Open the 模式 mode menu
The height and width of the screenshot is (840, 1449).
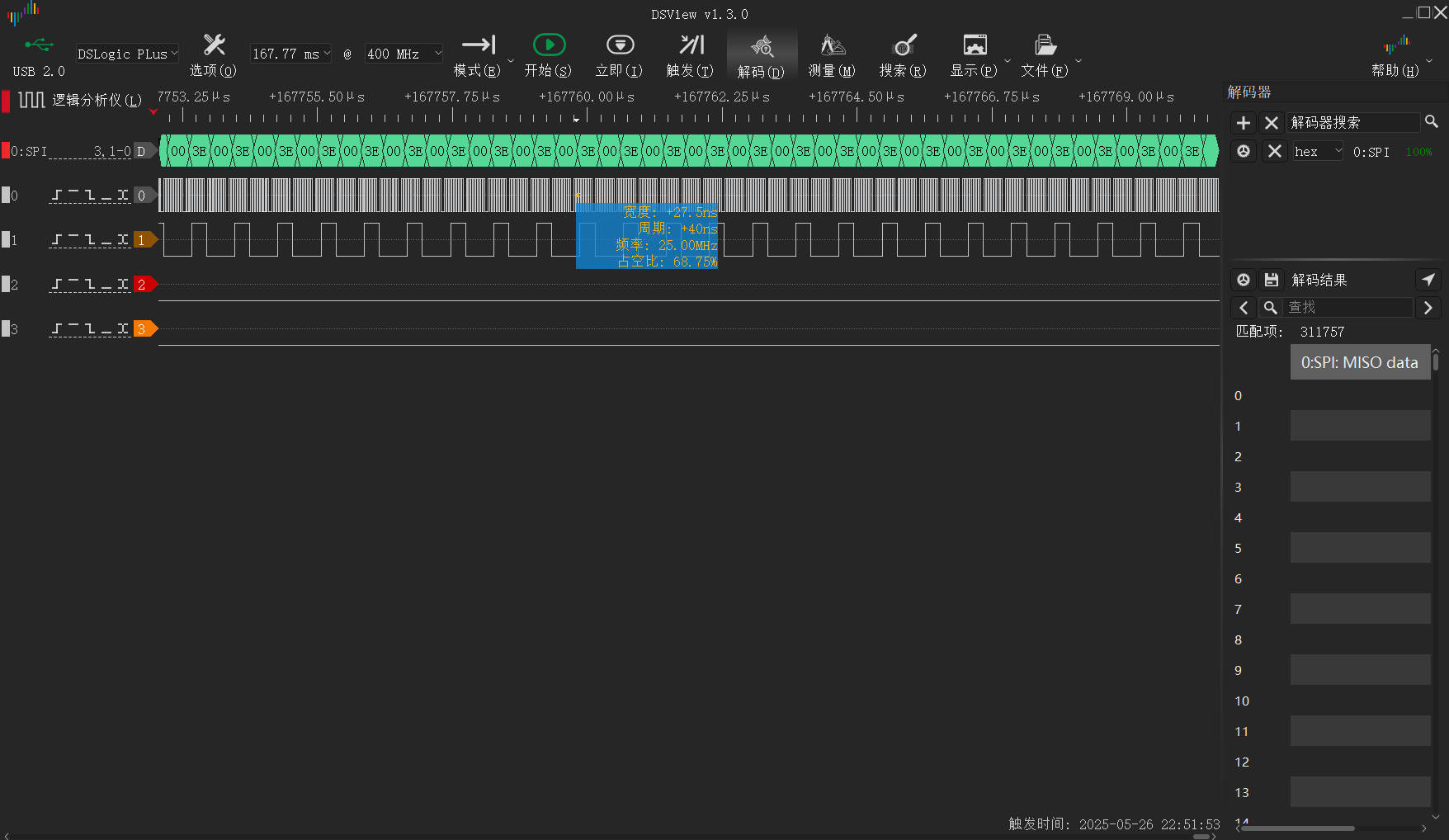pyautogui.click(x=477, y=55)
